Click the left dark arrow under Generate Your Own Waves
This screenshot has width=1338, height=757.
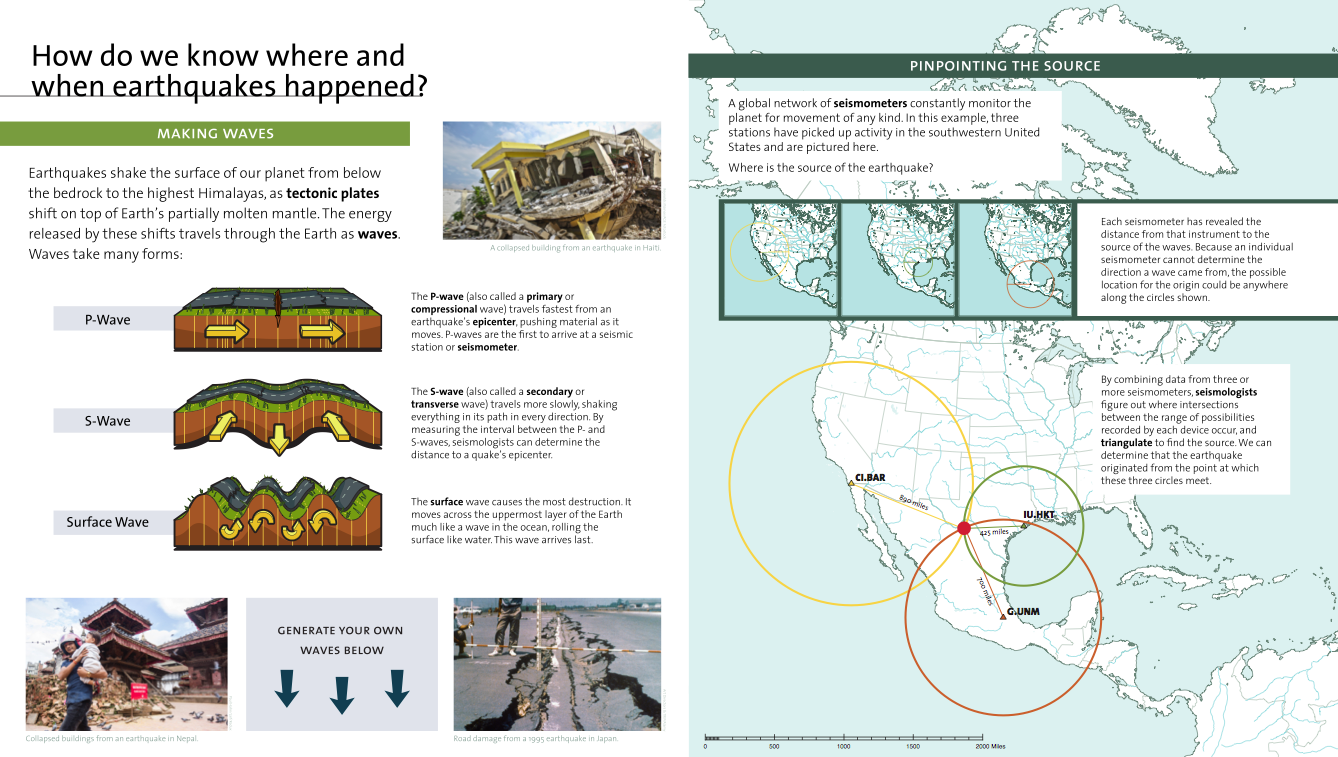(287, 690)
